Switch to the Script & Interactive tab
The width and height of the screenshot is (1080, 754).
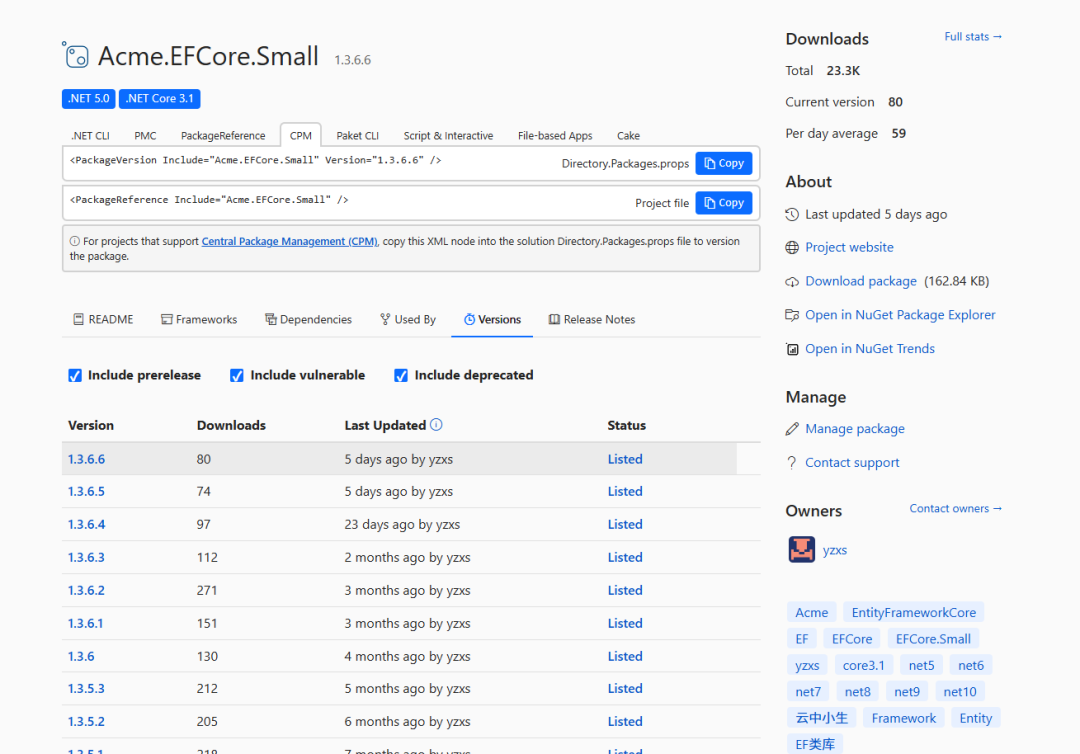[x=448, y=135]
